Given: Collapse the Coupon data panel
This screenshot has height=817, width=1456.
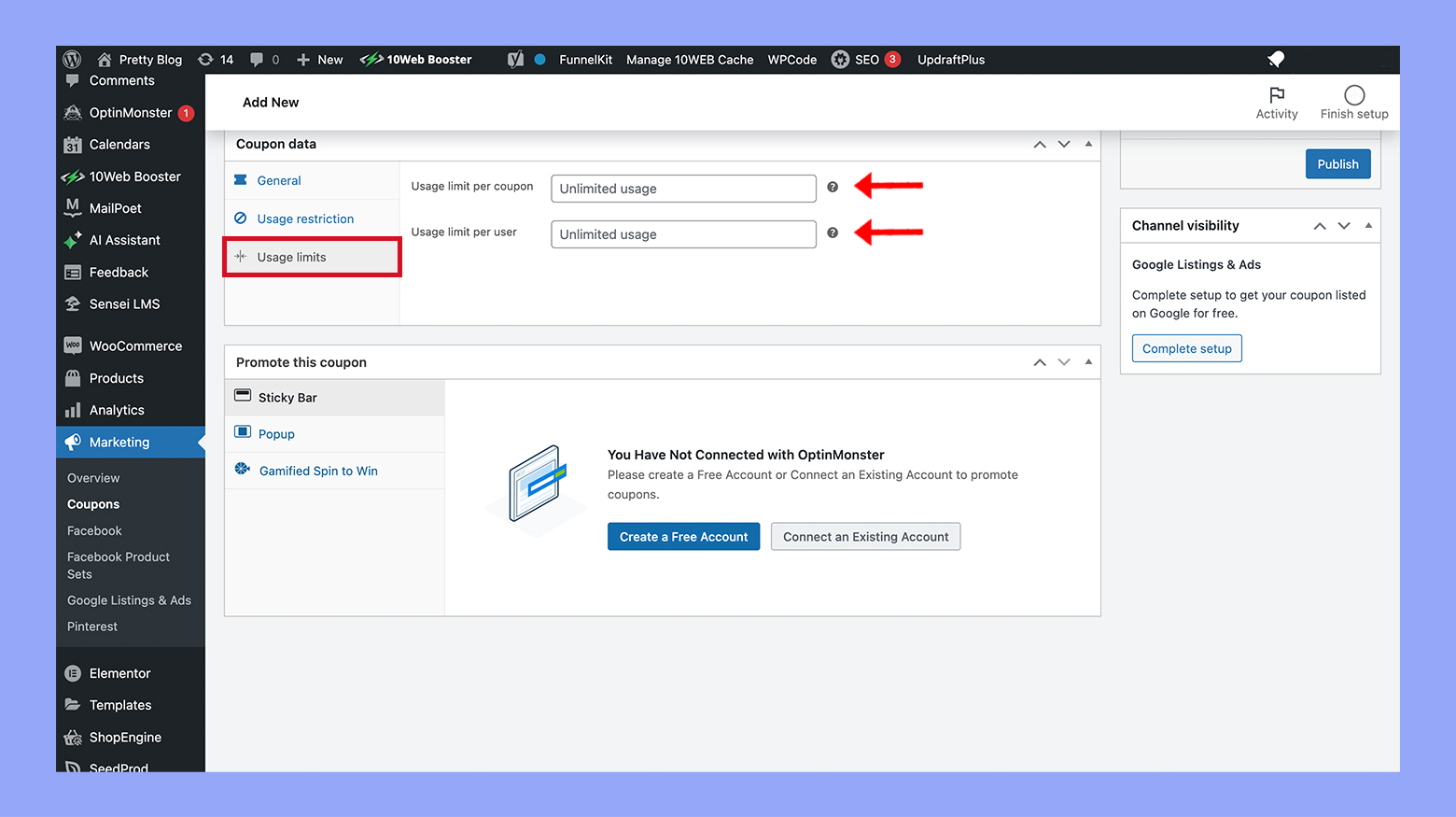Looking at the screenshot, I should tap(1088, 144).
